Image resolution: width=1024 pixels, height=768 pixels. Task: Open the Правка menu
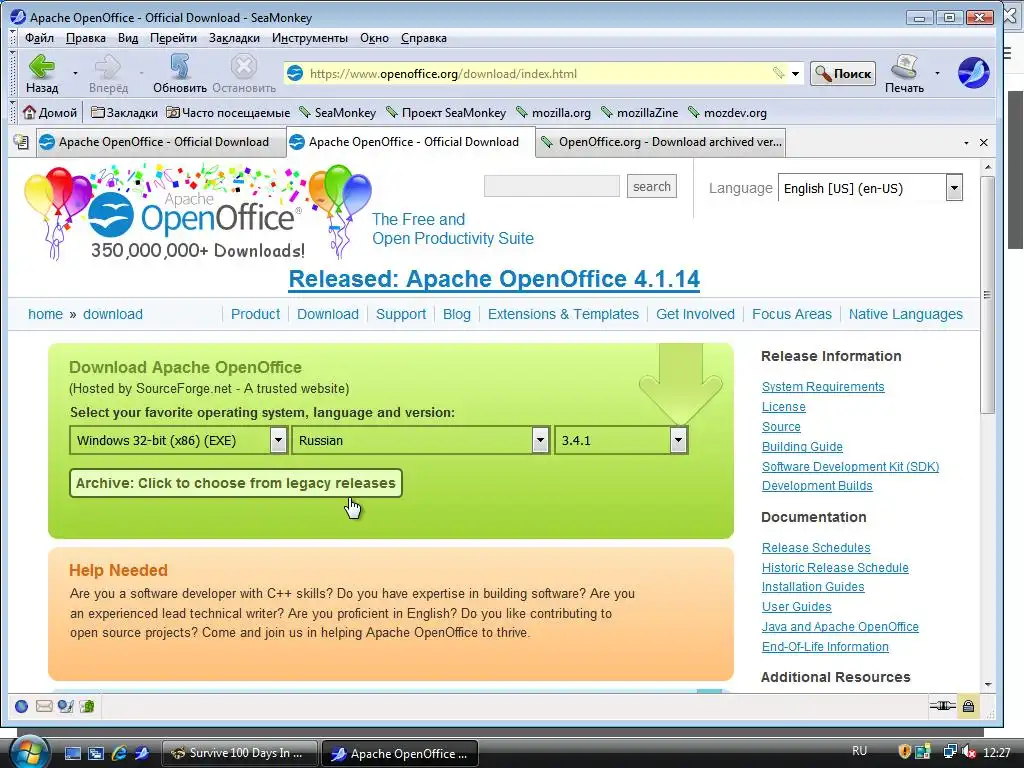click(x=86, y=38)
